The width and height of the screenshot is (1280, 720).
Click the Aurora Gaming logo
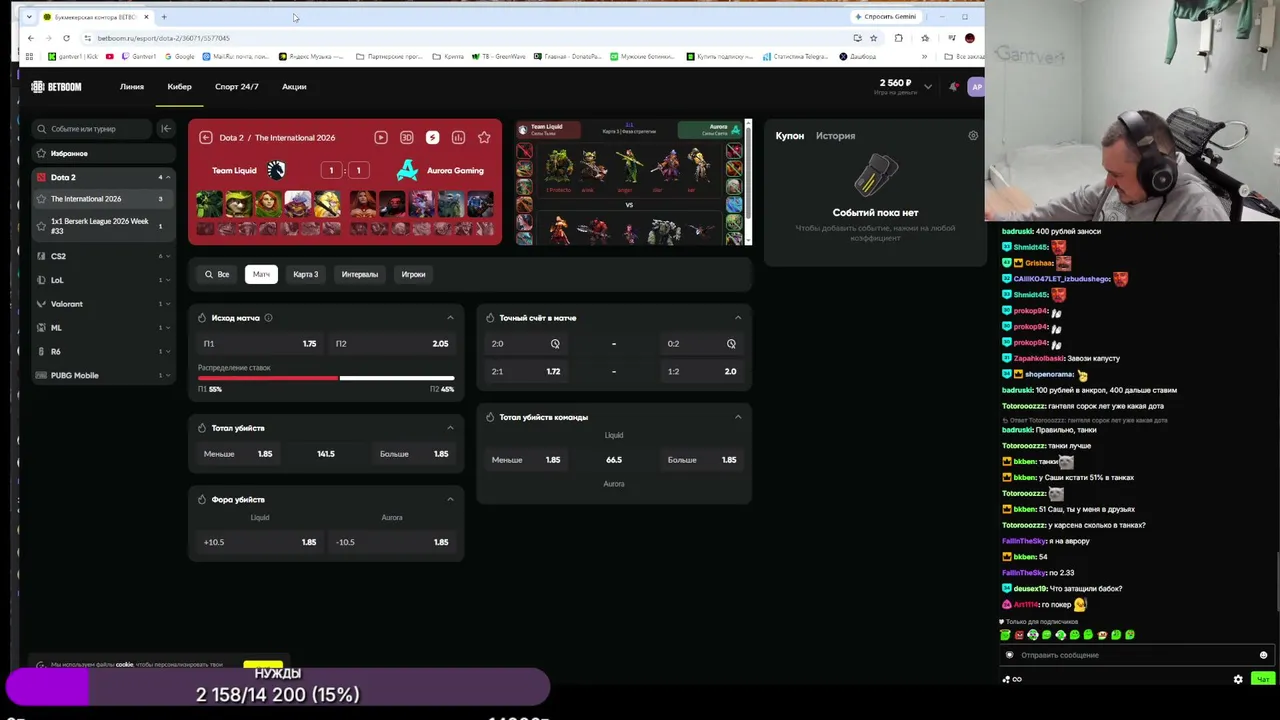click(x=407, y=170)
